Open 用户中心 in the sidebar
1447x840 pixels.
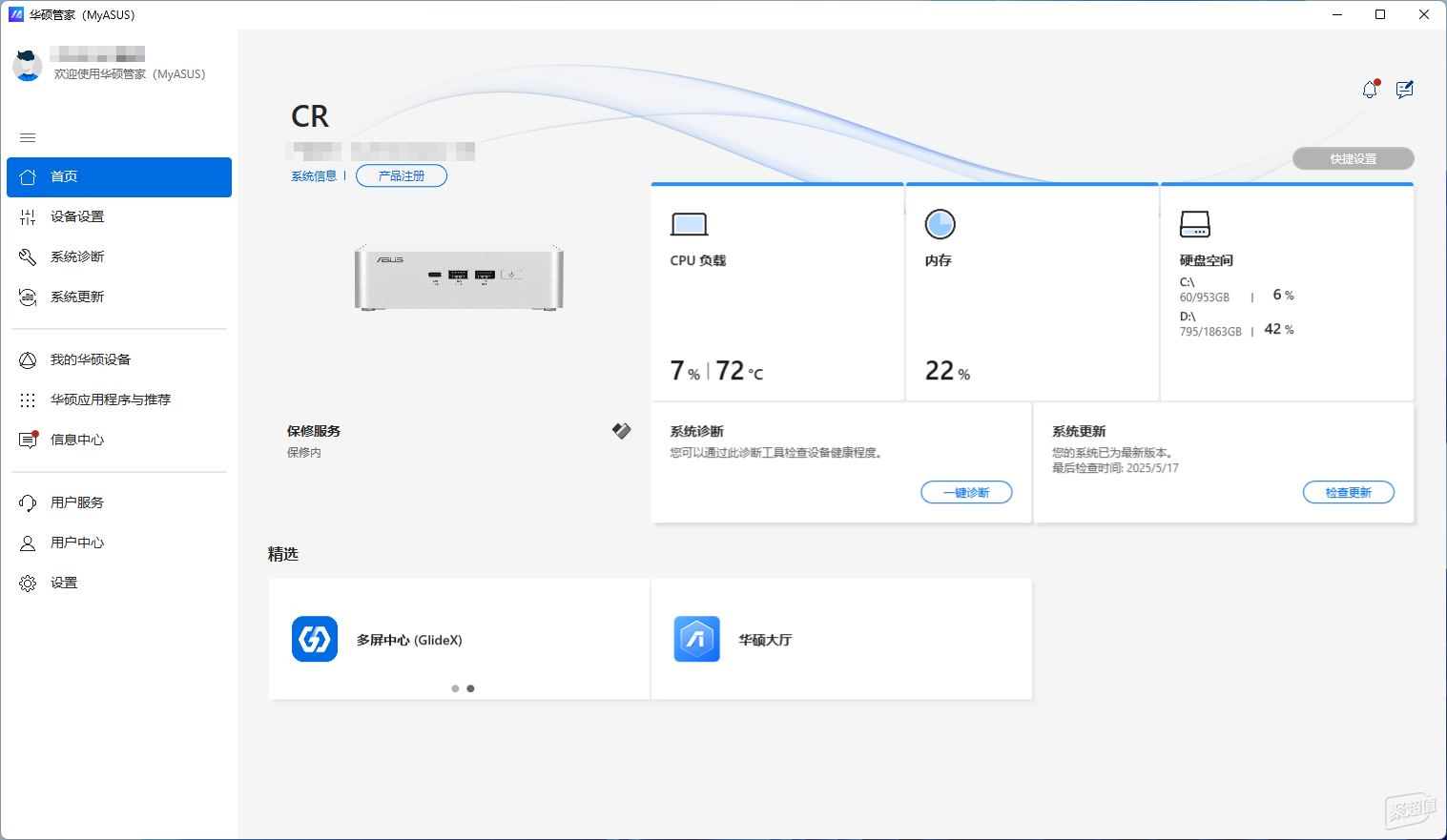pos(119,543)
